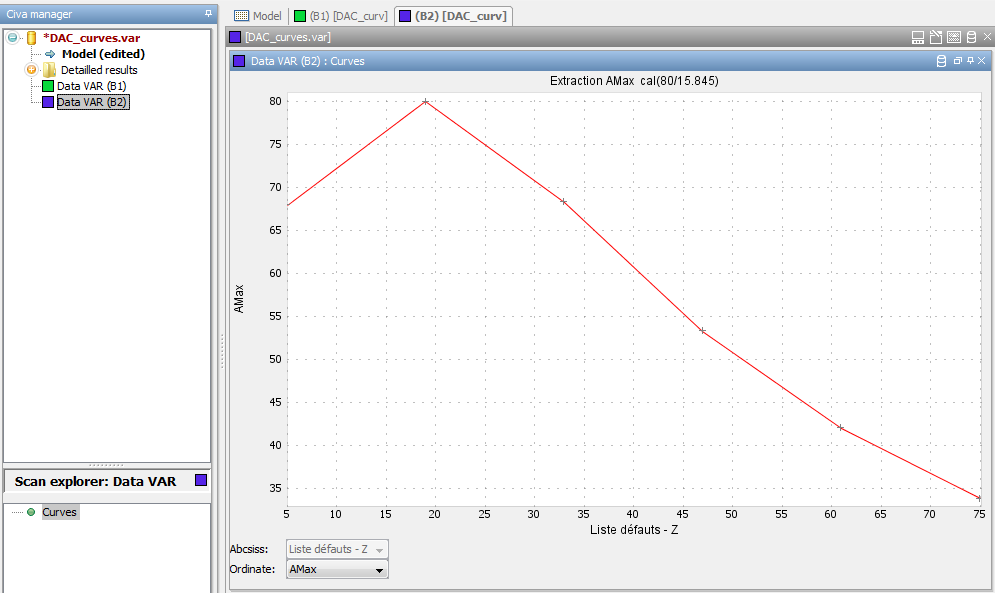Image resolution: width=995 pixels, height=593 pixels.
Task: Select Curves in the Scan explorer
Action: coord(59,512)
